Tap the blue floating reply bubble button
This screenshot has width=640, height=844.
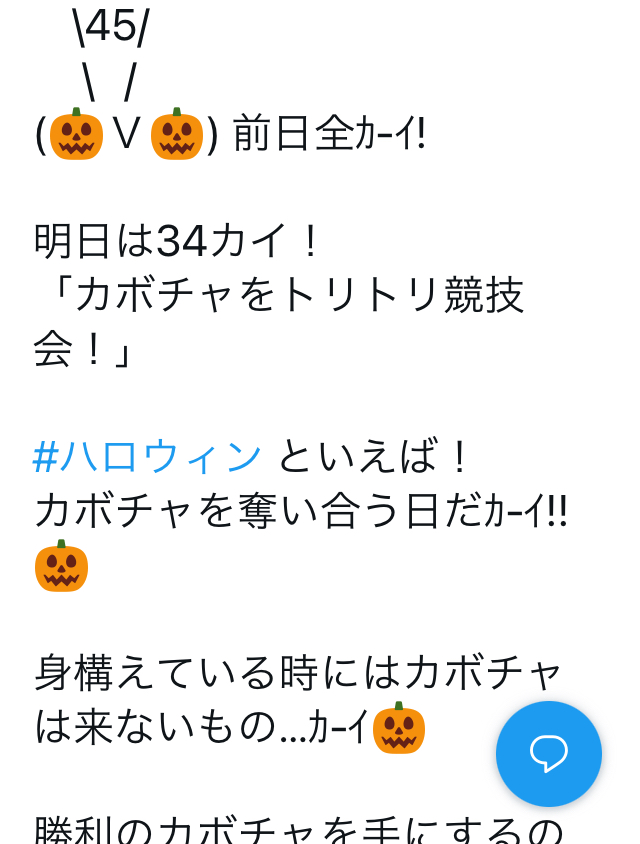(548, 753)
